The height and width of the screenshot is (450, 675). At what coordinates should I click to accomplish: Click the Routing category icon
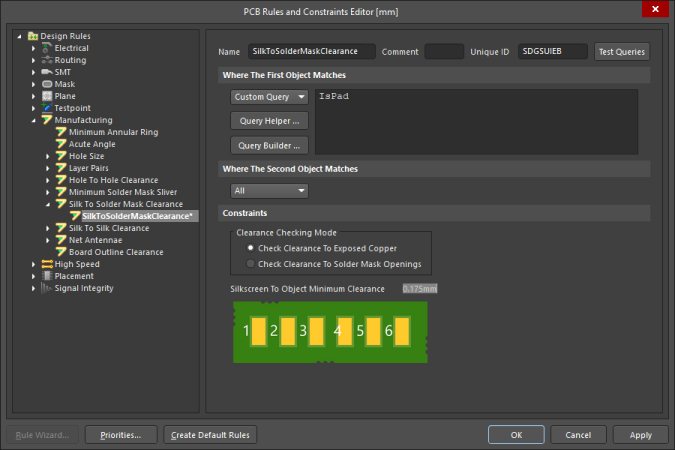(47, 60)
